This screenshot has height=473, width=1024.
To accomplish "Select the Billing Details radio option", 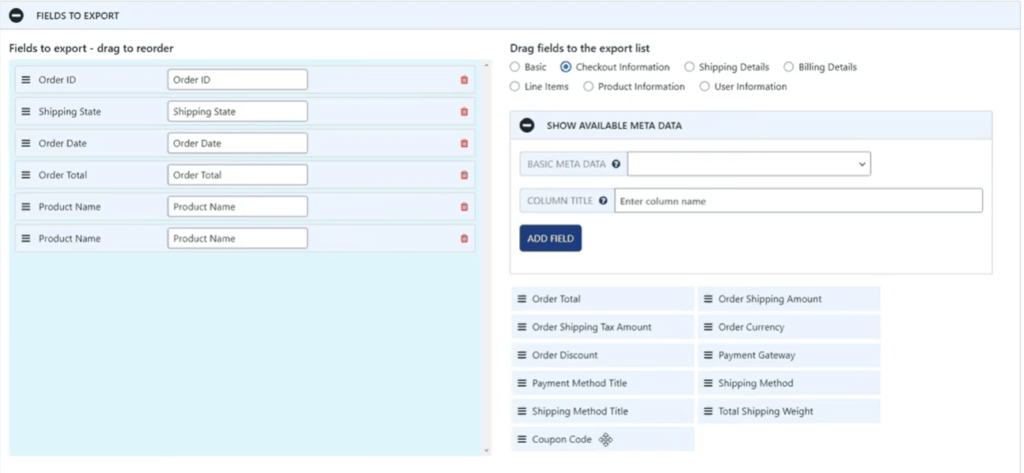I will coord(789,67).
